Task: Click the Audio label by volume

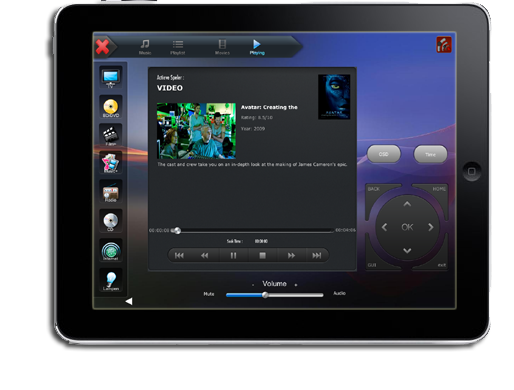Action: tap(339, 293)
